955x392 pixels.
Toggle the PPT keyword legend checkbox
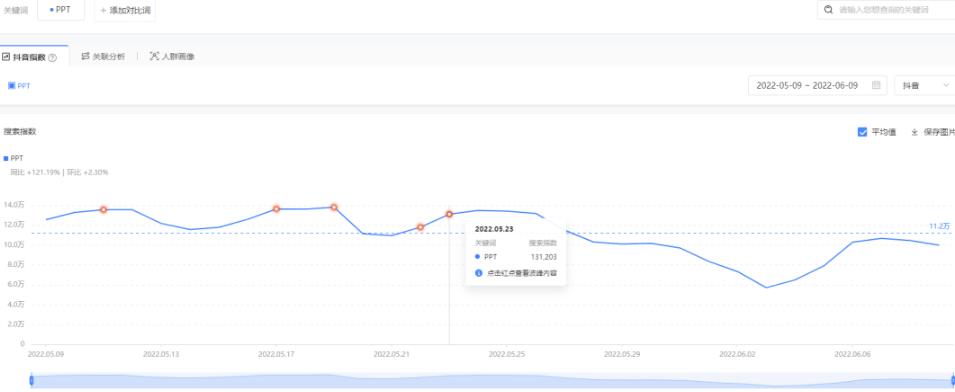11,86
